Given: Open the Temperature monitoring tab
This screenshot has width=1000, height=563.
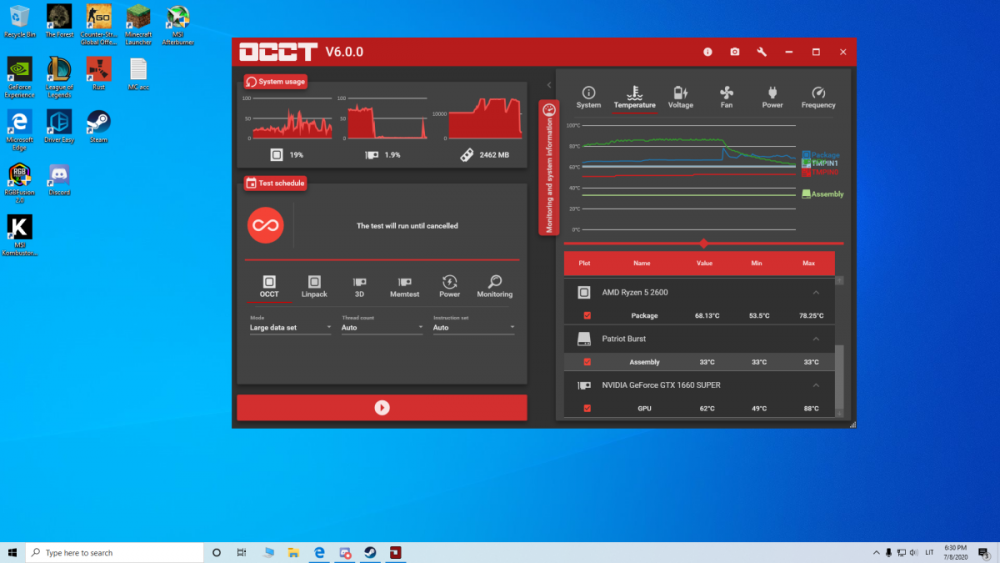Looking at the screenshot, I should pyautogui.click(x=635, y=98).
